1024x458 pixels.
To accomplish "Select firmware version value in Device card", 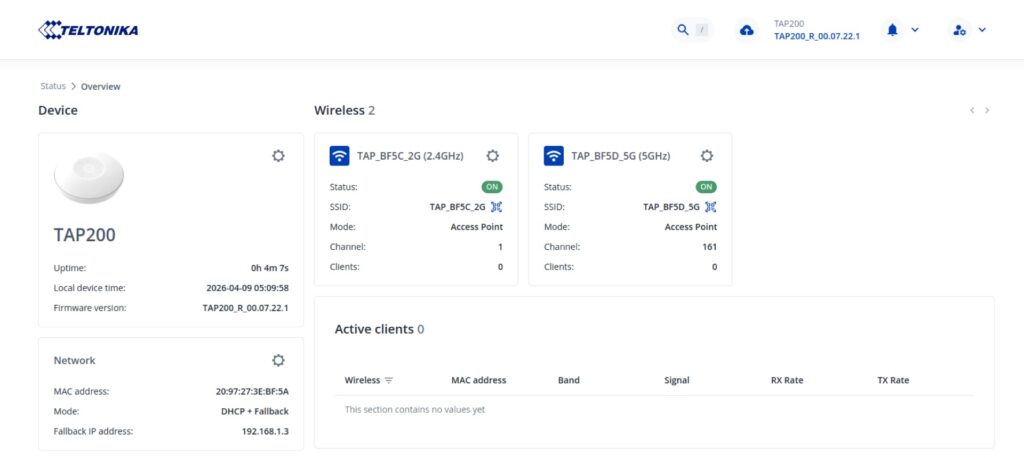I will click(246, 308).
